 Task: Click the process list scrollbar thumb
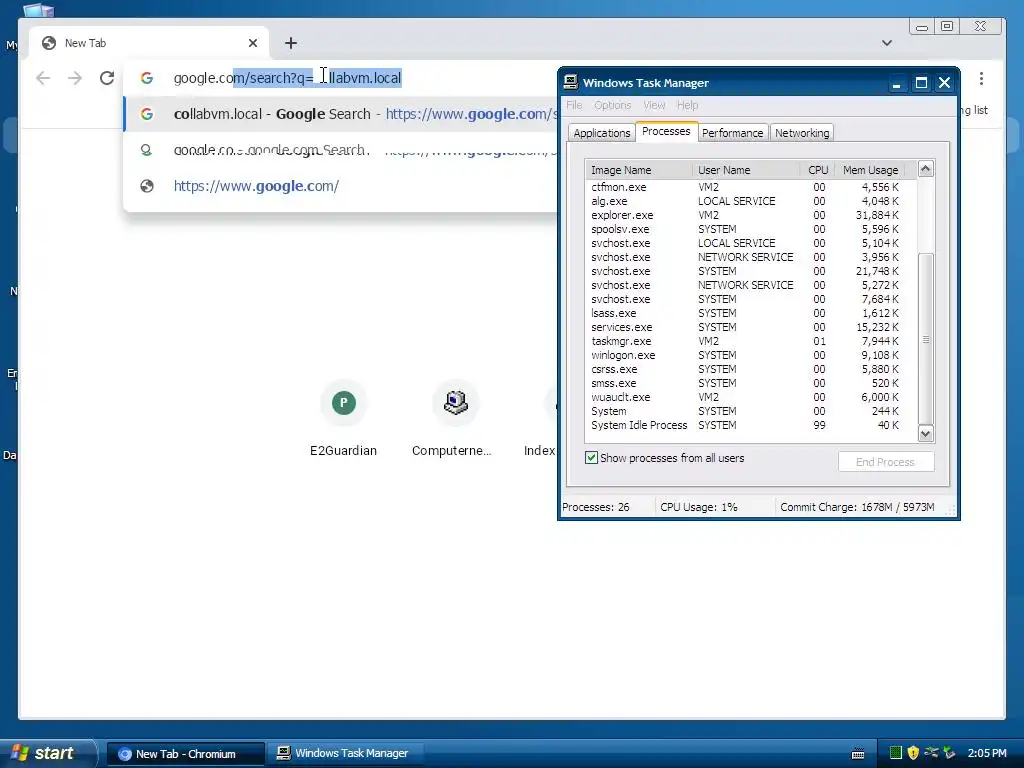(x=925, y=340)
